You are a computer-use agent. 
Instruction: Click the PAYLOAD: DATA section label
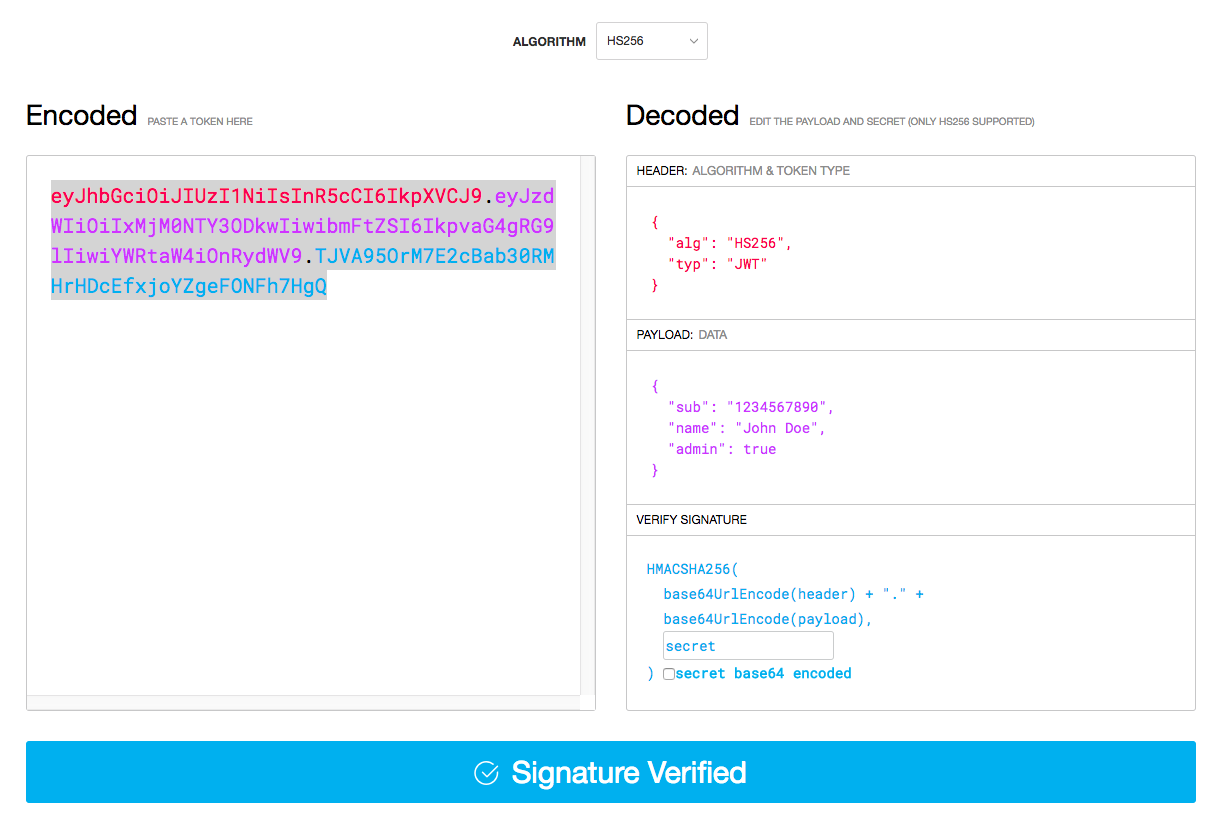[682, 335]
